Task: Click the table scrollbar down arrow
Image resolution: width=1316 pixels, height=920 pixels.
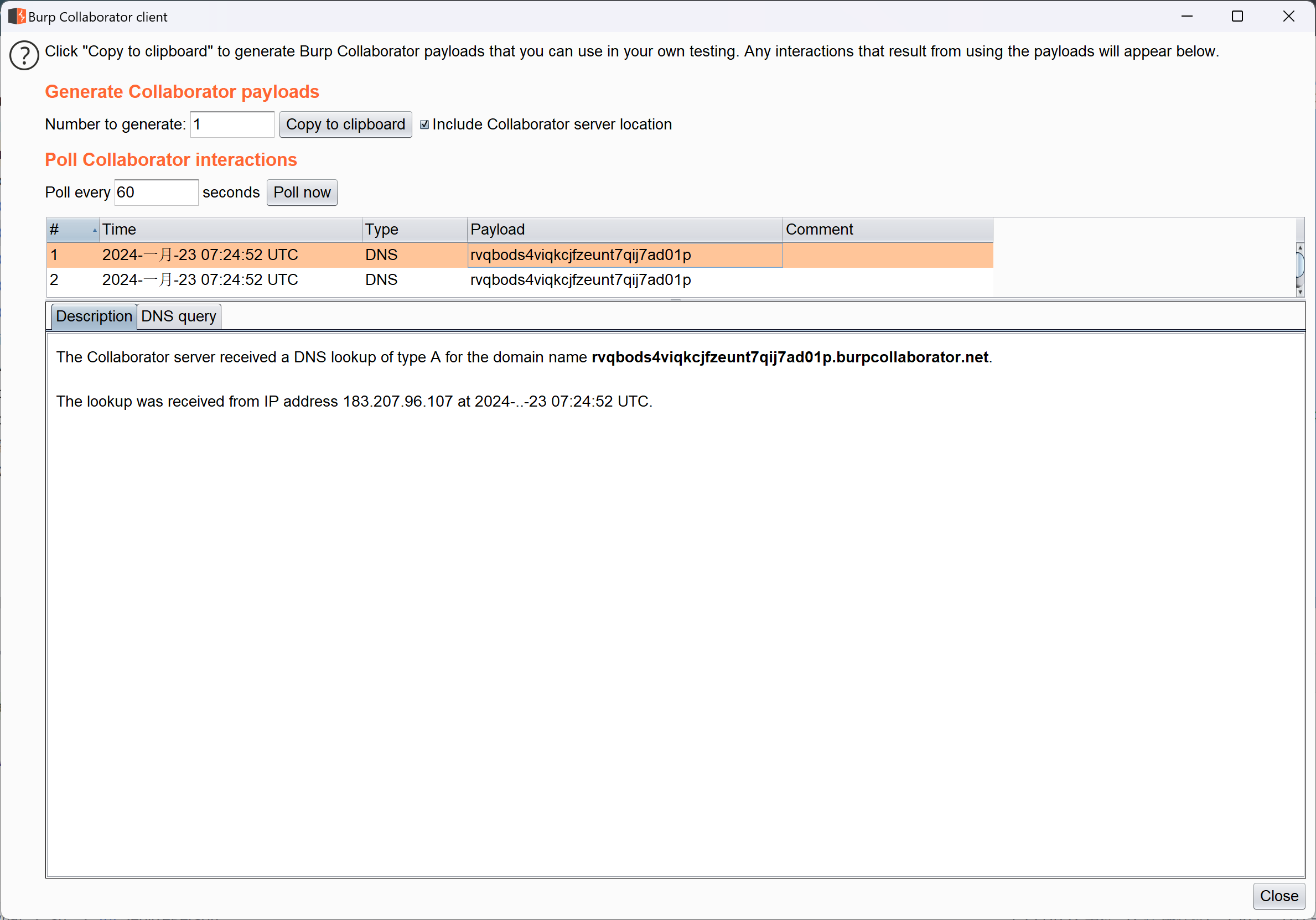Action: (1300, 292)
